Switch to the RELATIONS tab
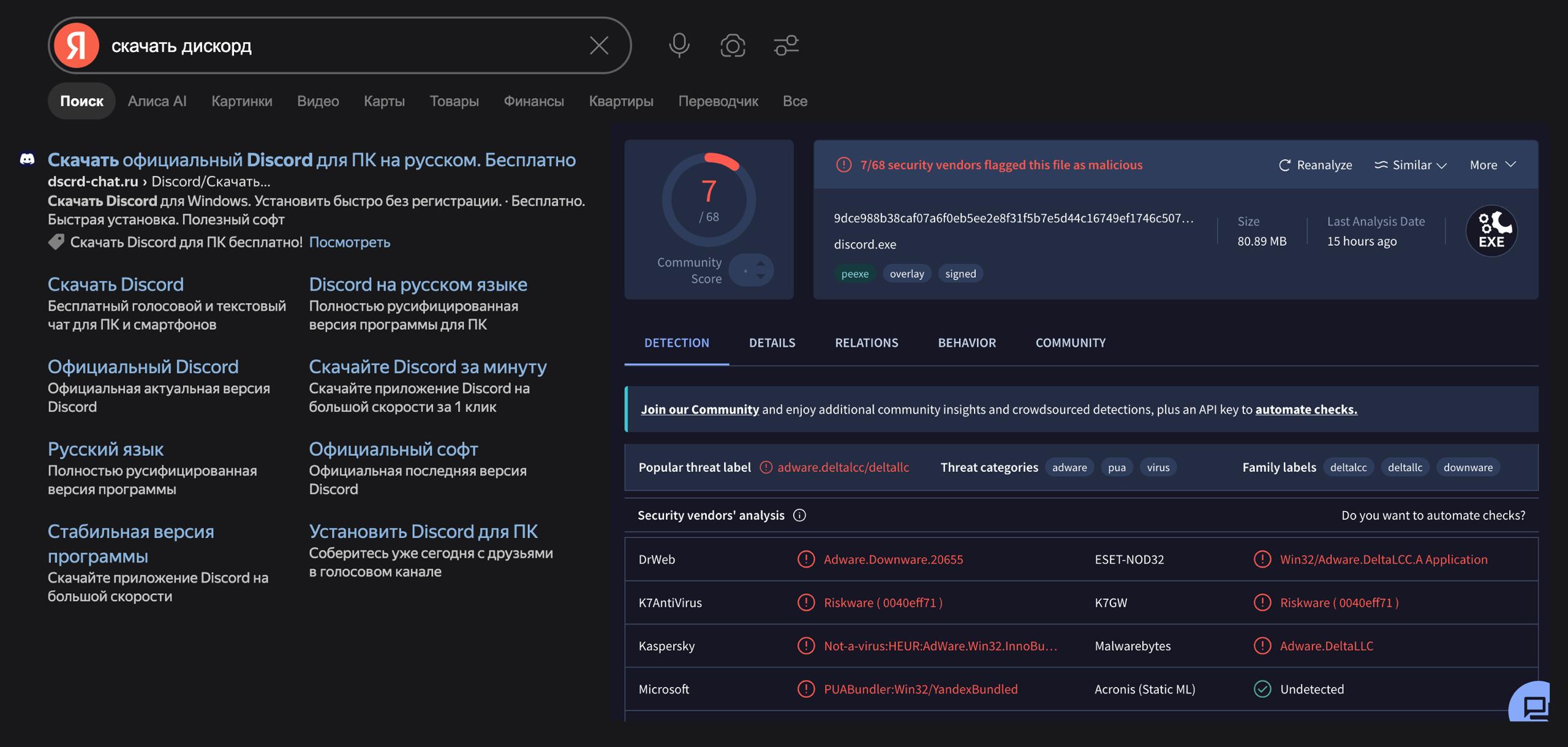 (x=867, y=343)
